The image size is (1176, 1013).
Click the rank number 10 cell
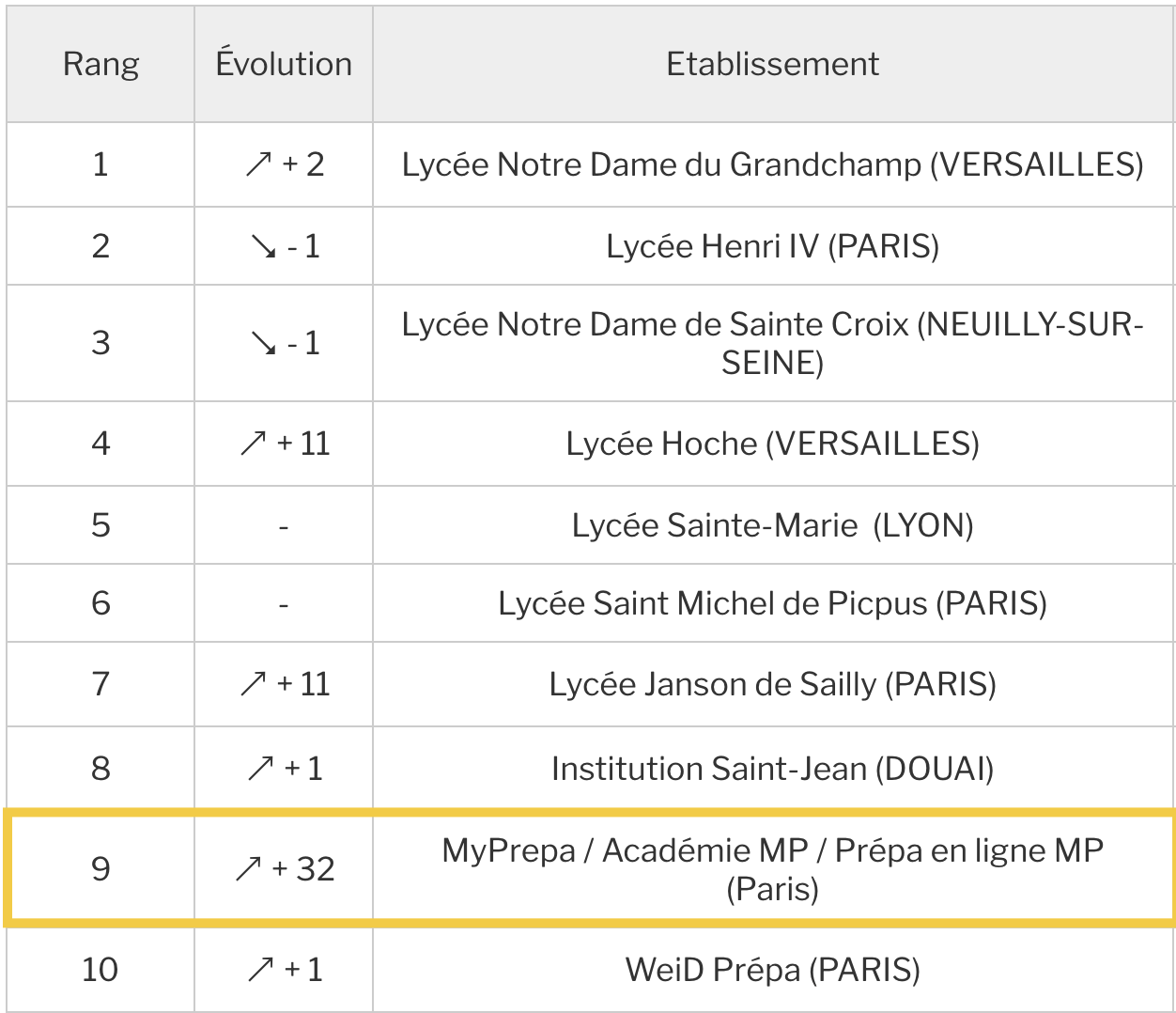[x=101, y=970]
